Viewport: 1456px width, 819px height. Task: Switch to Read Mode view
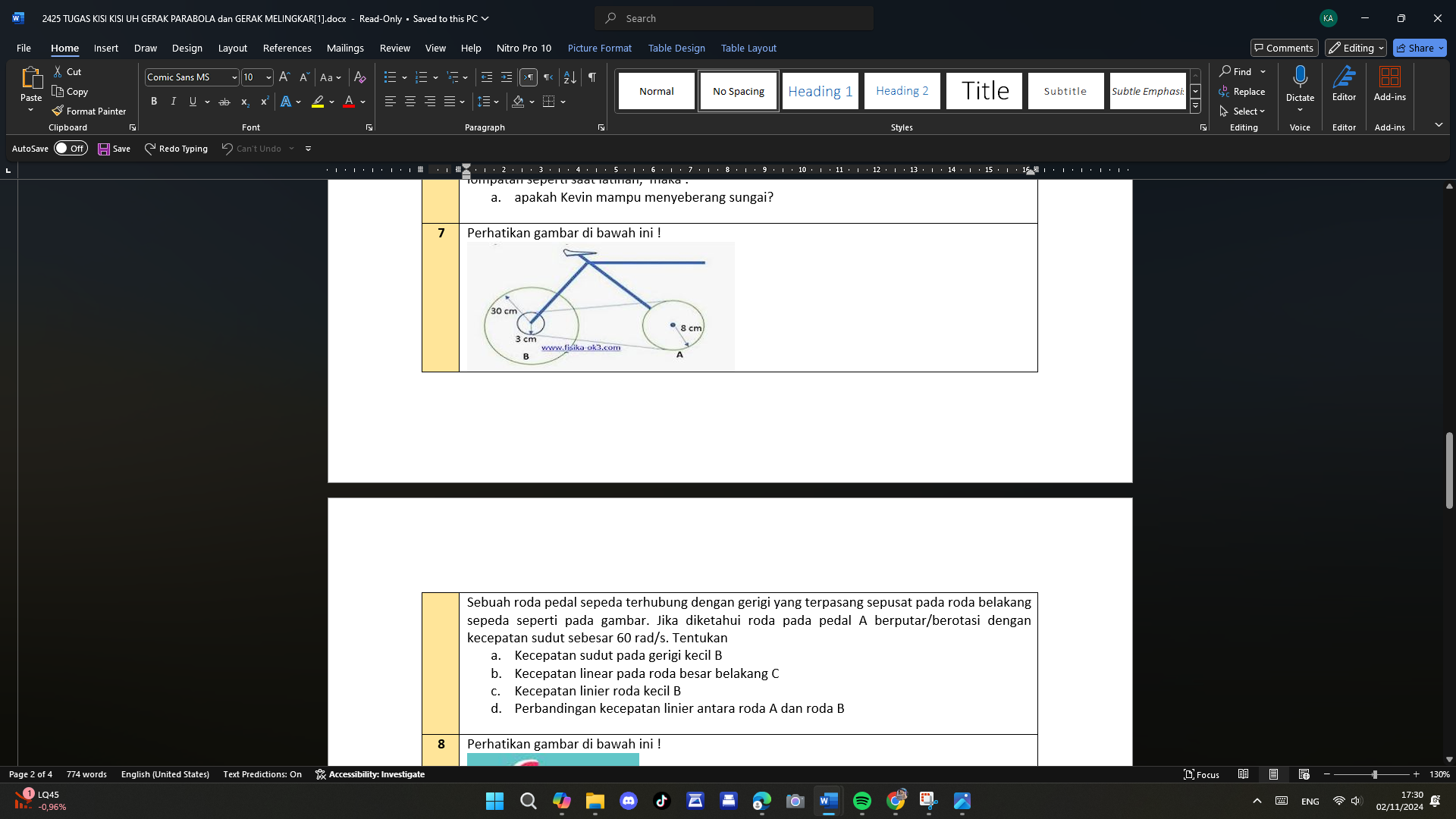coord(1243,774)
